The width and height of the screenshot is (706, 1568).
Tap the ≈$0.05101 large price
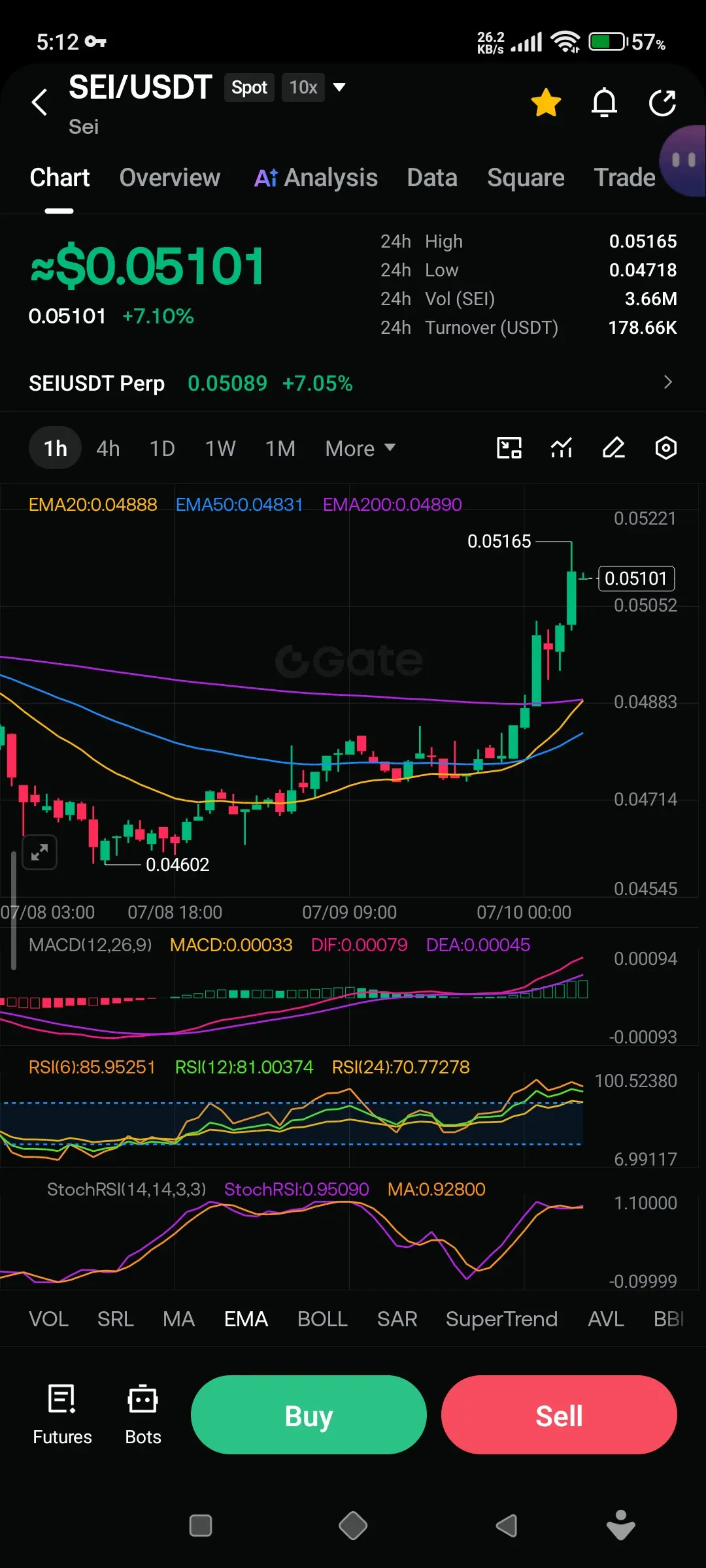(x=148, y=266)
